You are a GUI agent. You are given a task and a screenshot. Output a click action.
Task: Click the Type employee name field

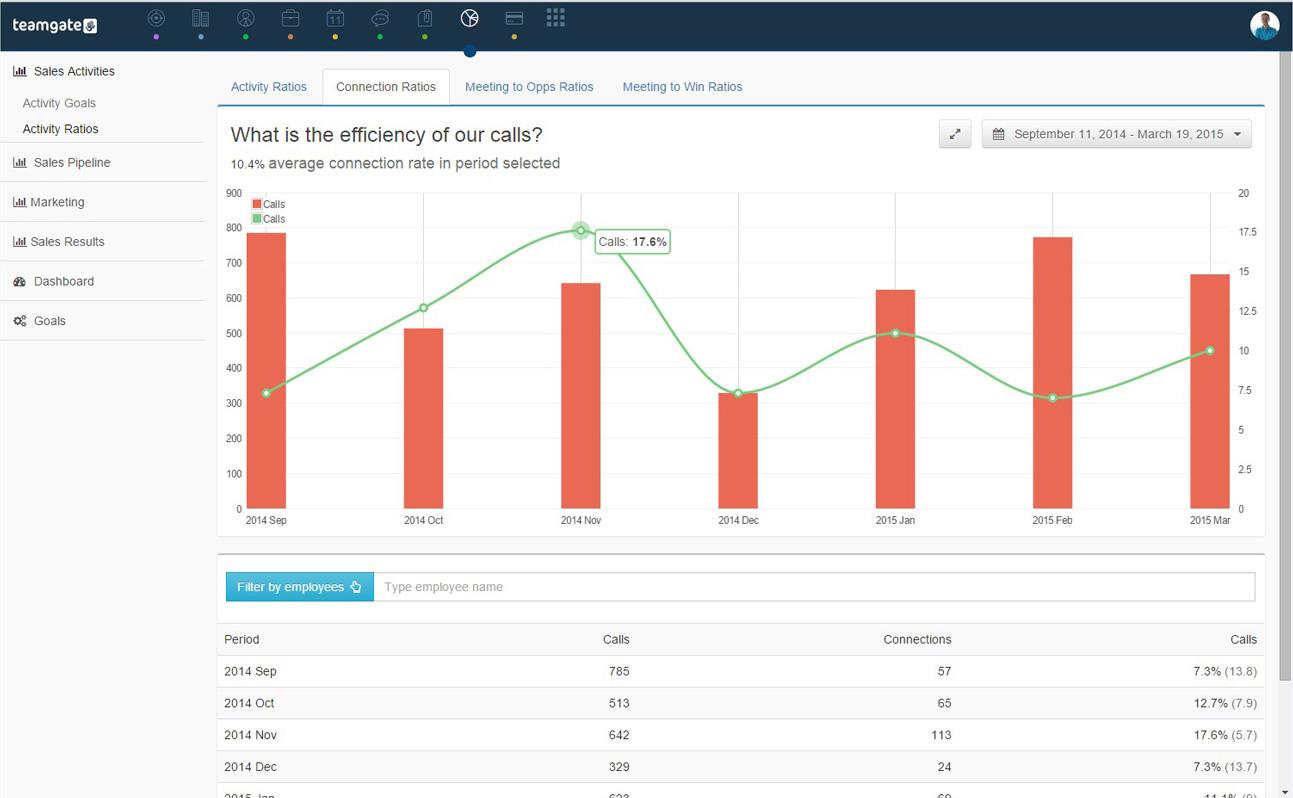pos(814,587)
